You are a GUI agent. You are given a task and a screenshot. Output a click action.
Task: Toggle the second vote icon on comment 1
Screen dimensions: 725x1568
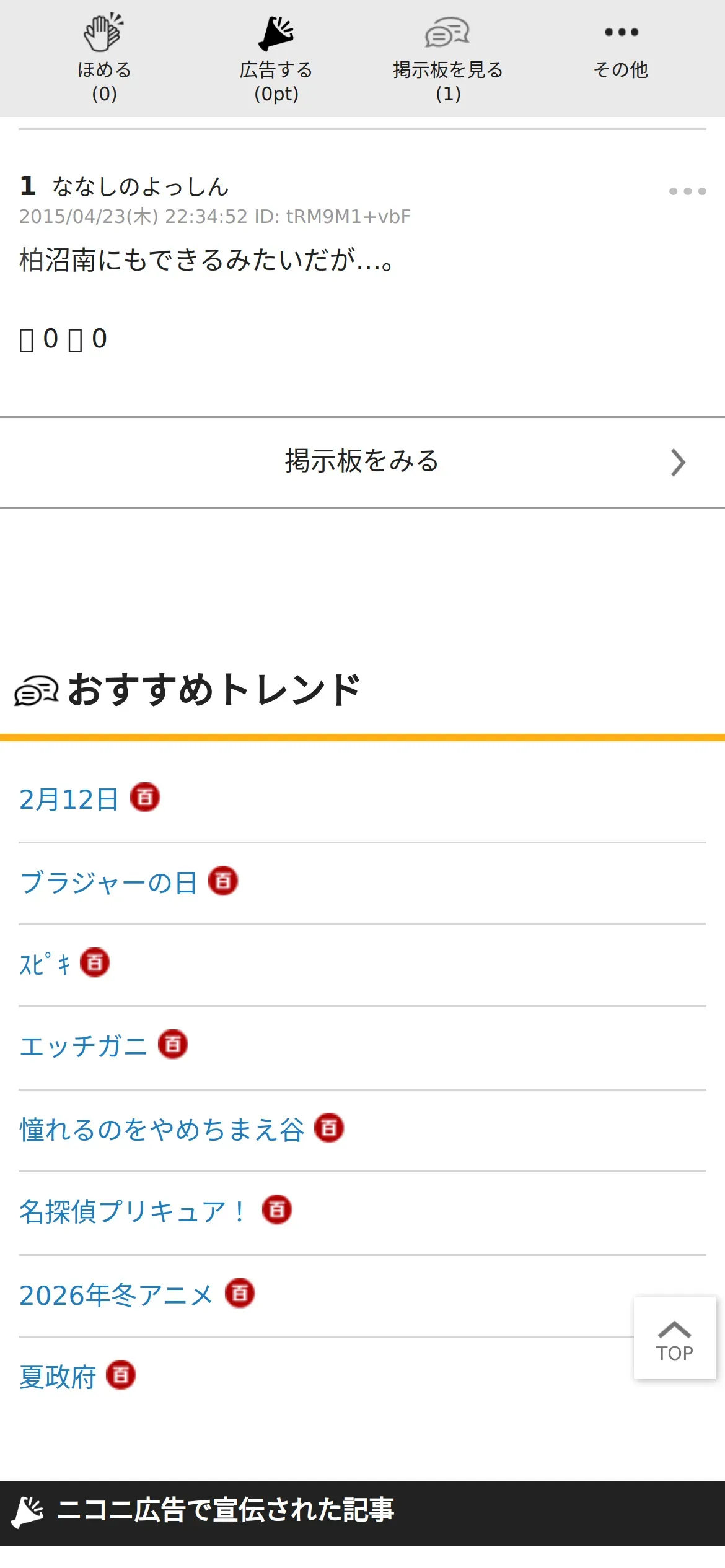tap(75, 340)
